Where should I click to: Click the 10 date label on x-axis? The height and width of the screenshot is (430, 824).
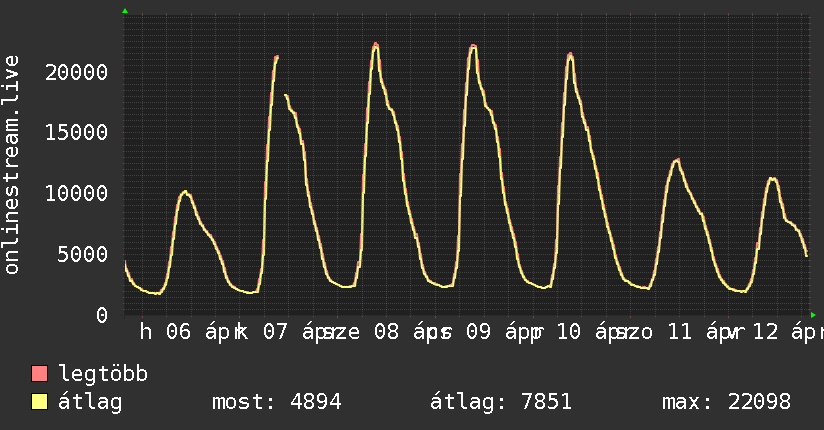click(569, 332)
